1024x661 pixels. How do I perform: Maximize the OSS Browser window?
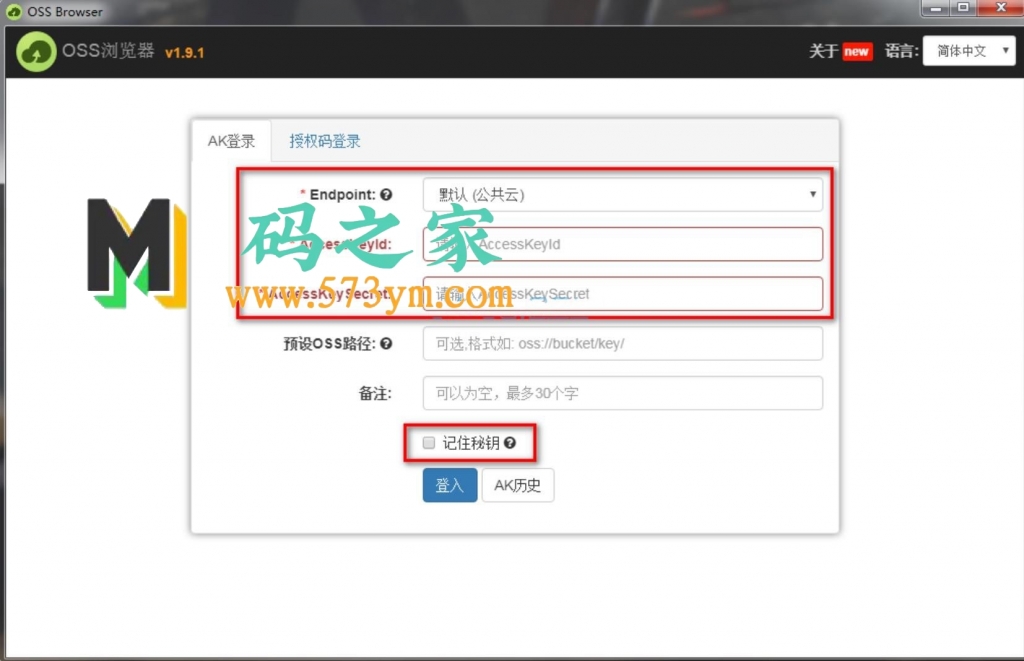pyautogui.click(x=963, y=8)
